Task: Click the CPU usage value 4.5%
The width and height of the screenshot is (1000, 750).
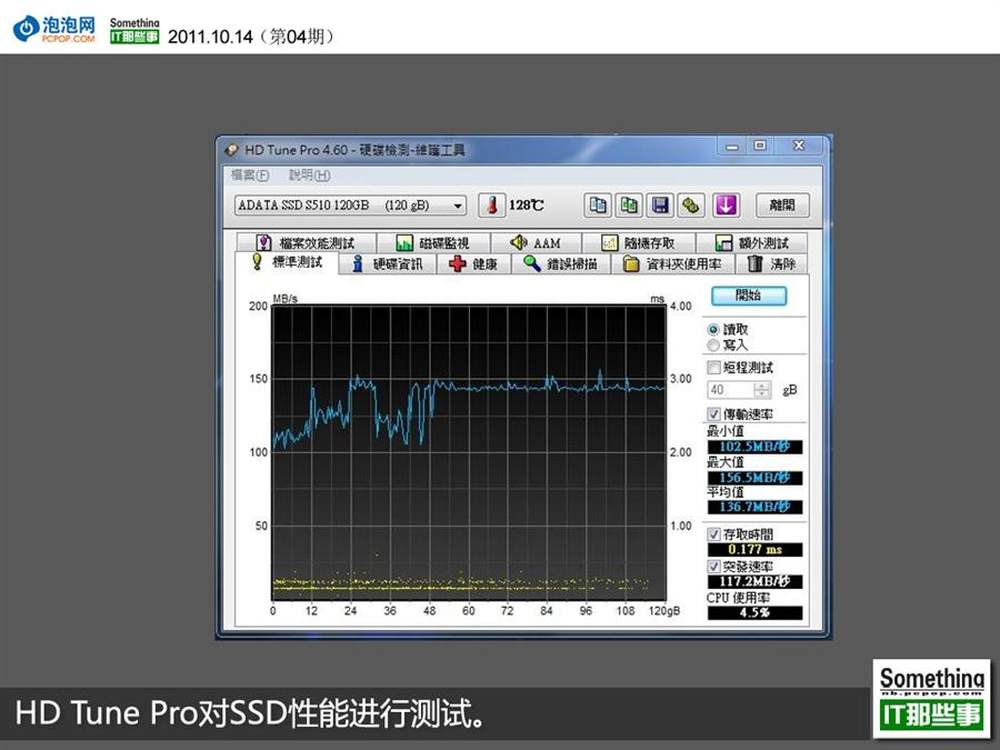Action: [x=754, y=612]
